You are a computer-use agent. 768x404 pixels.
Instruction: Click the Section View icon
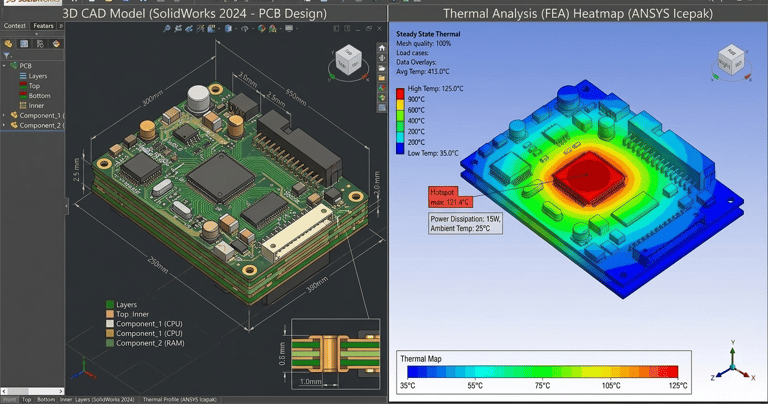tap(200, 29)
